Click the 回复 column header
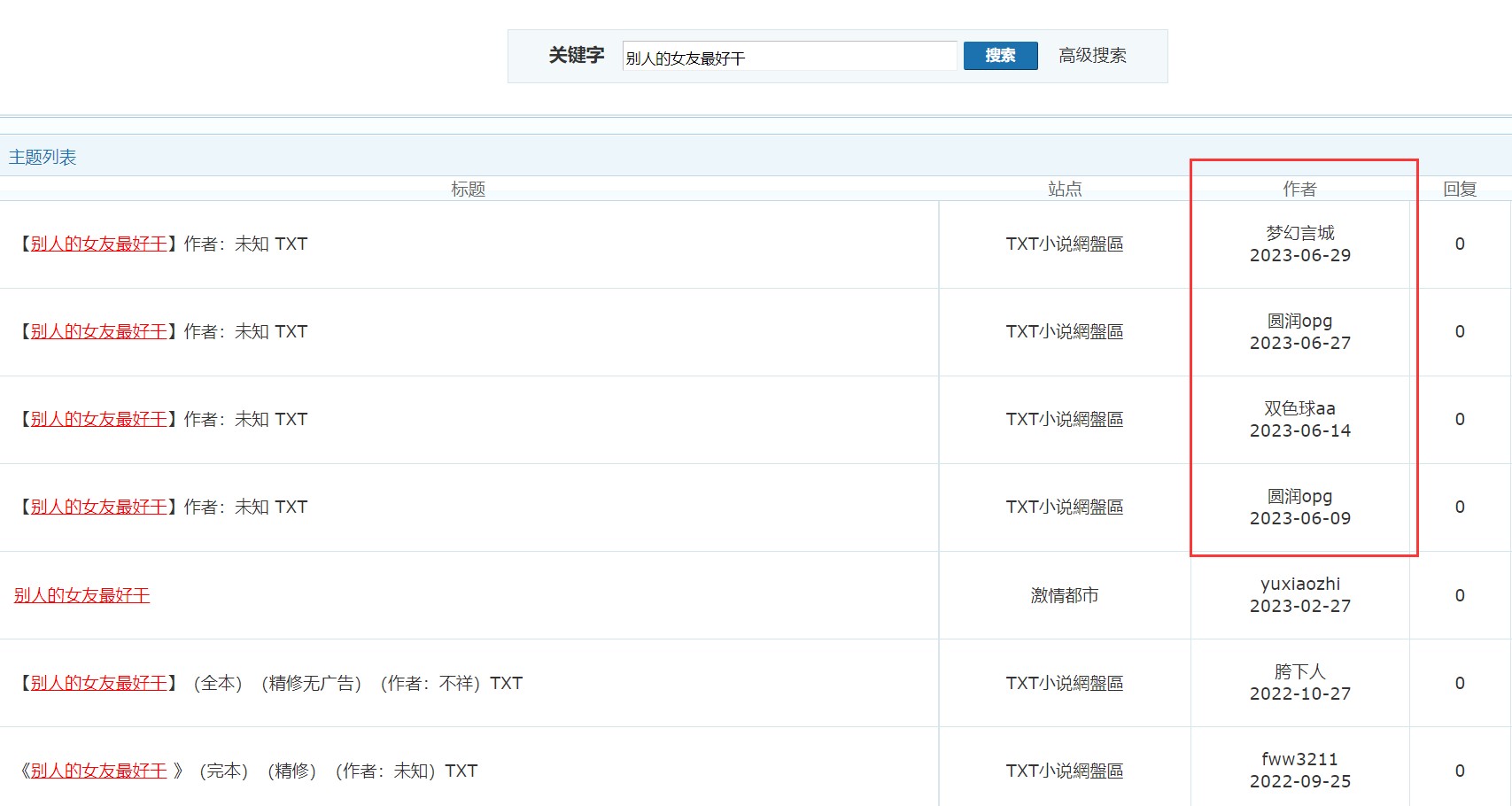 point(1459,189)
